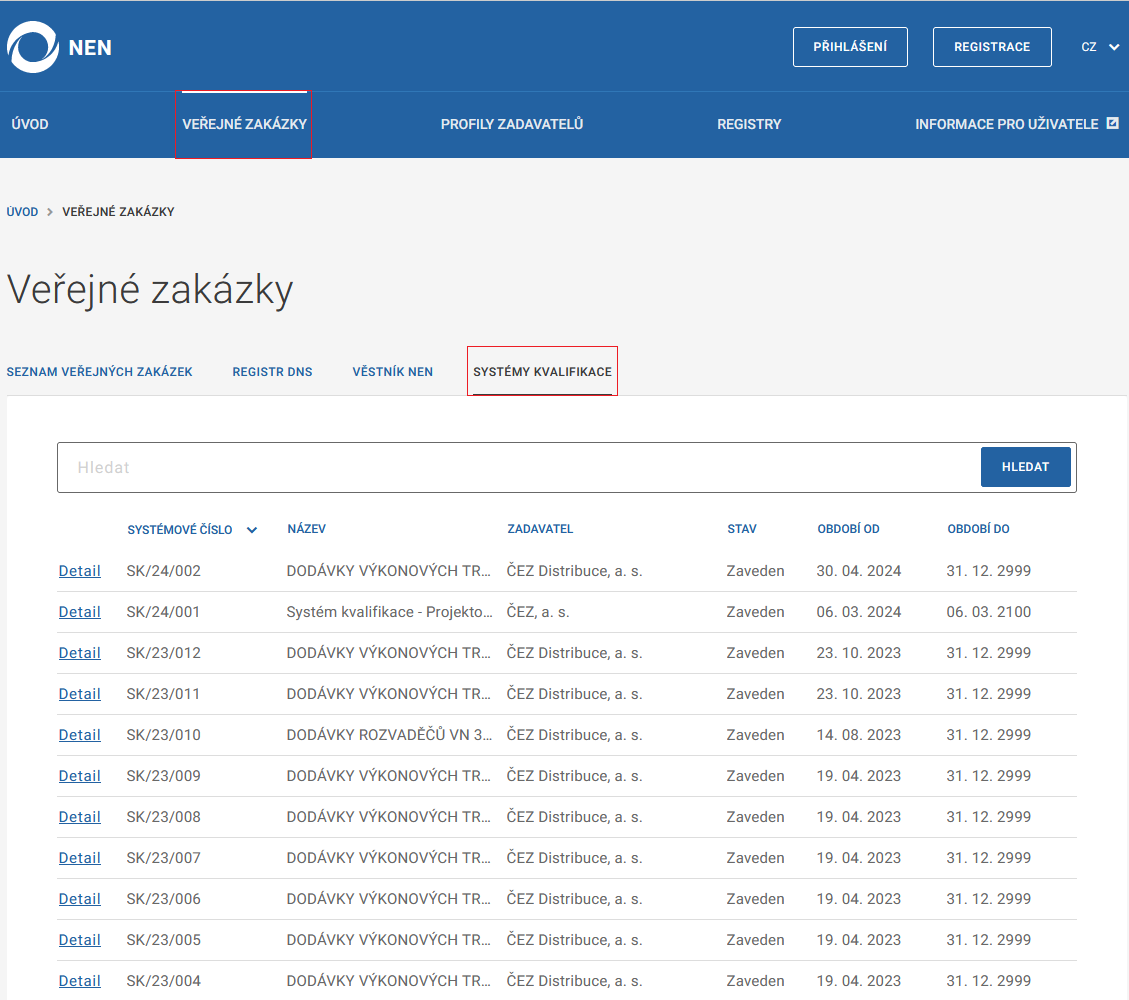This screenshot has width=1129, height=1000.
Task: Toggle sort arrow next to Systémové číslo
Action: pyautogui.click(x=252, y=530)
